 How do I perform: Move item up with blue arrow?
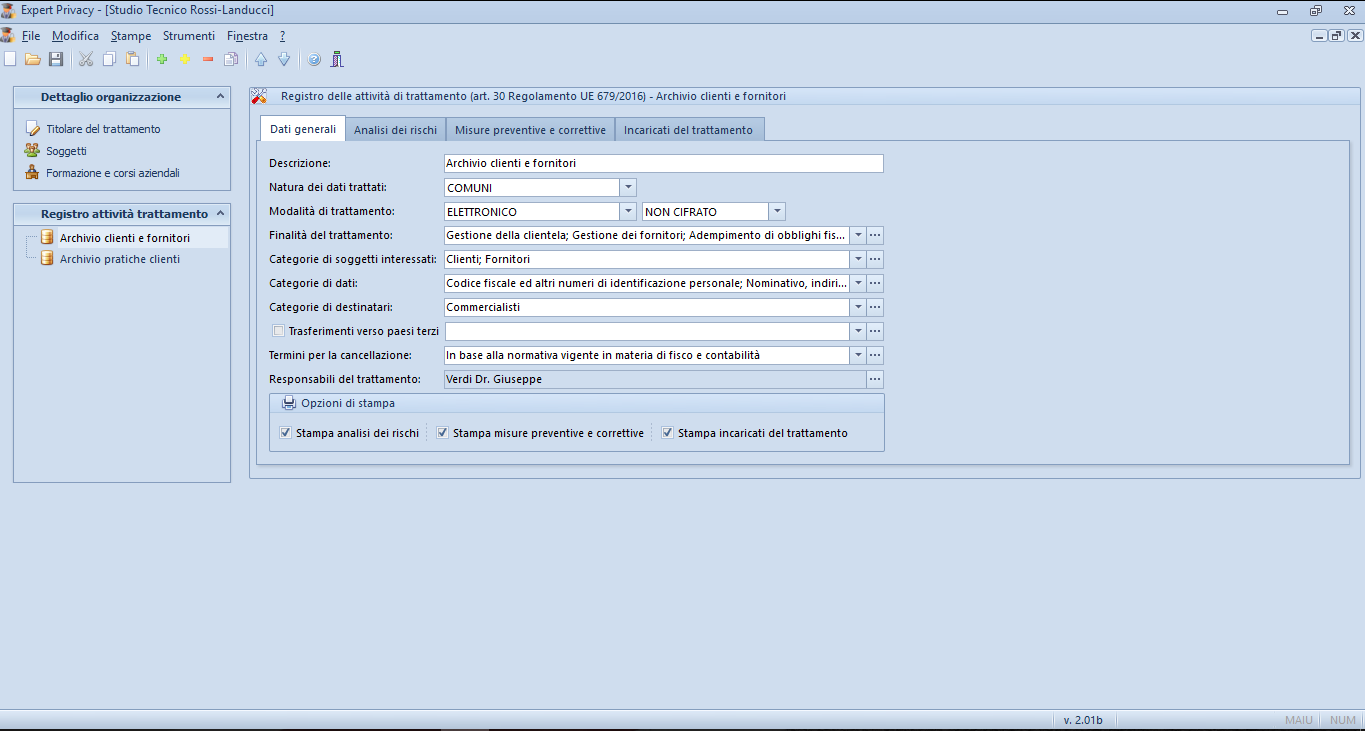(x=261, y=60)
